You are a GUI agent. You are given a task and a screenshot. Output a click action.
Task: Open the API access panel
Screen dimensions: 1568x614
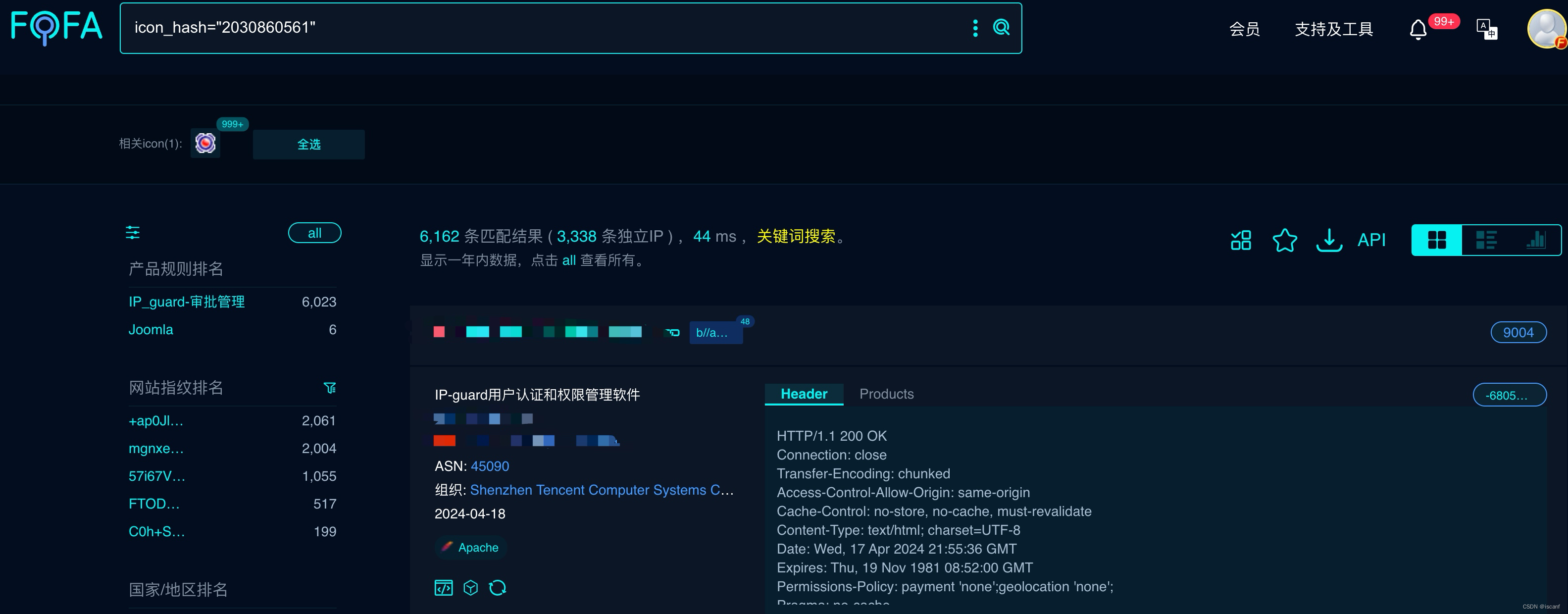1372,240
